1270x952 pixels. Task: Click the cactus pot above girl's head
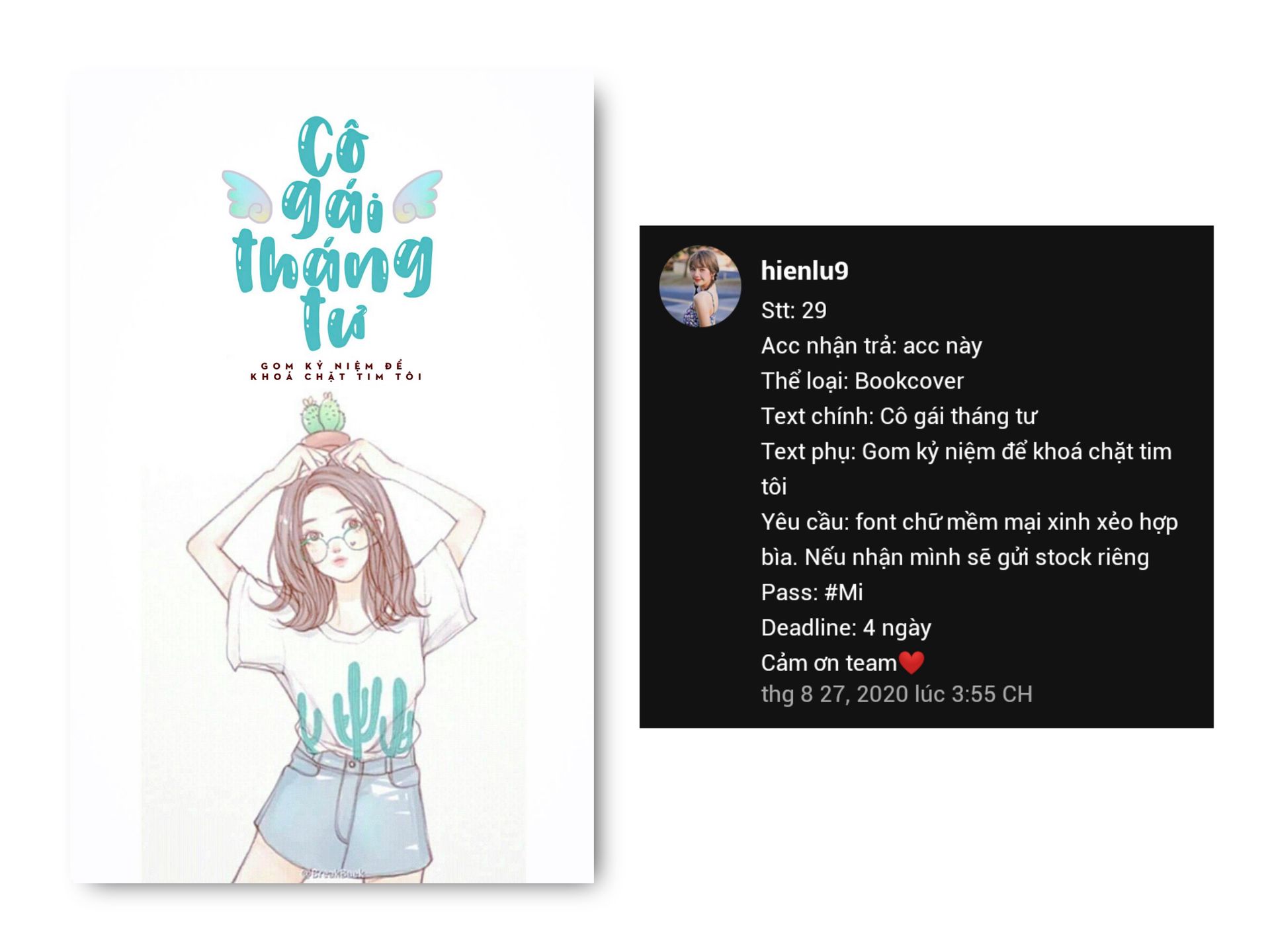coord(323,420)
